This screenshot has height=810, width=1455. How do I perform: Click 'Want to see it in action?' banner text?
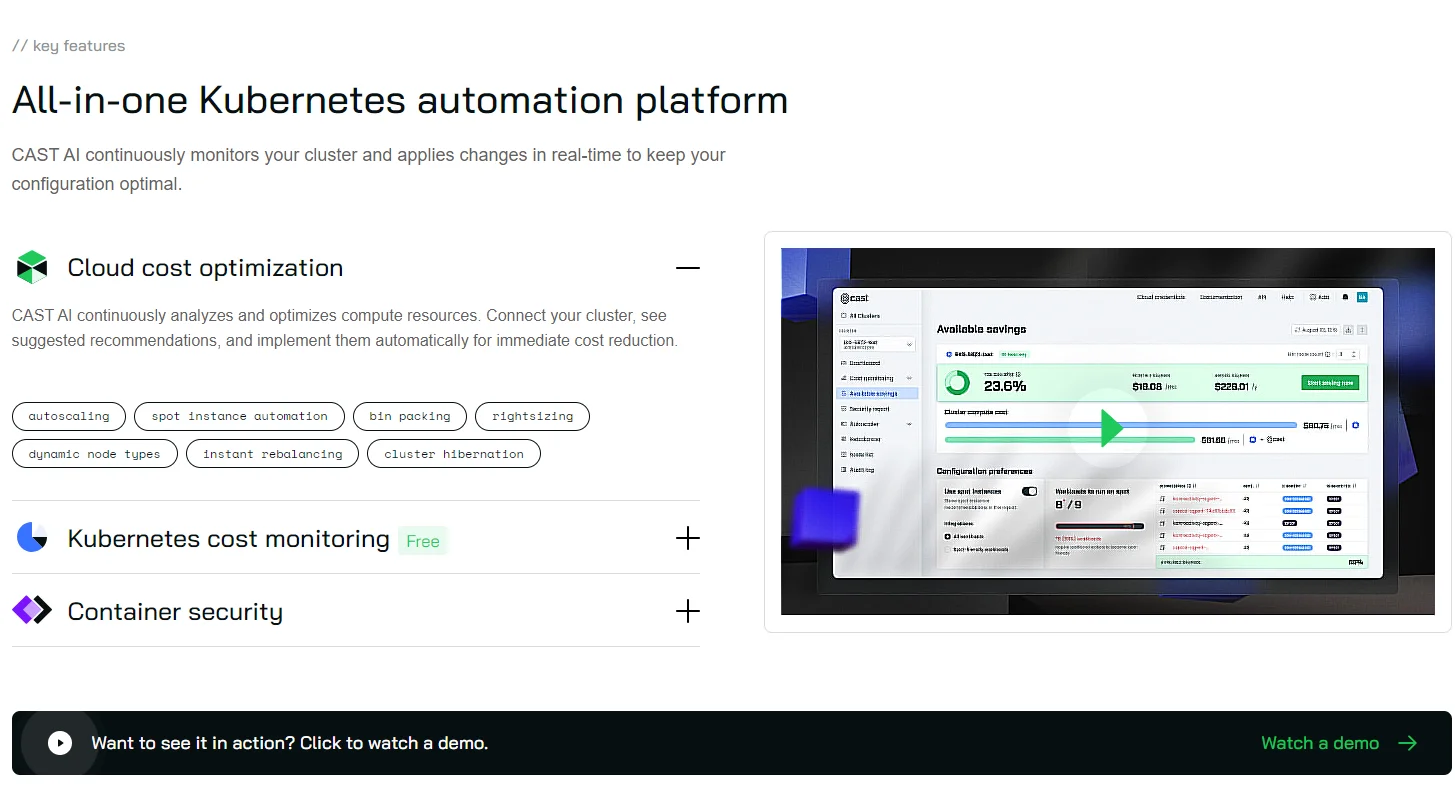[290, 743]
